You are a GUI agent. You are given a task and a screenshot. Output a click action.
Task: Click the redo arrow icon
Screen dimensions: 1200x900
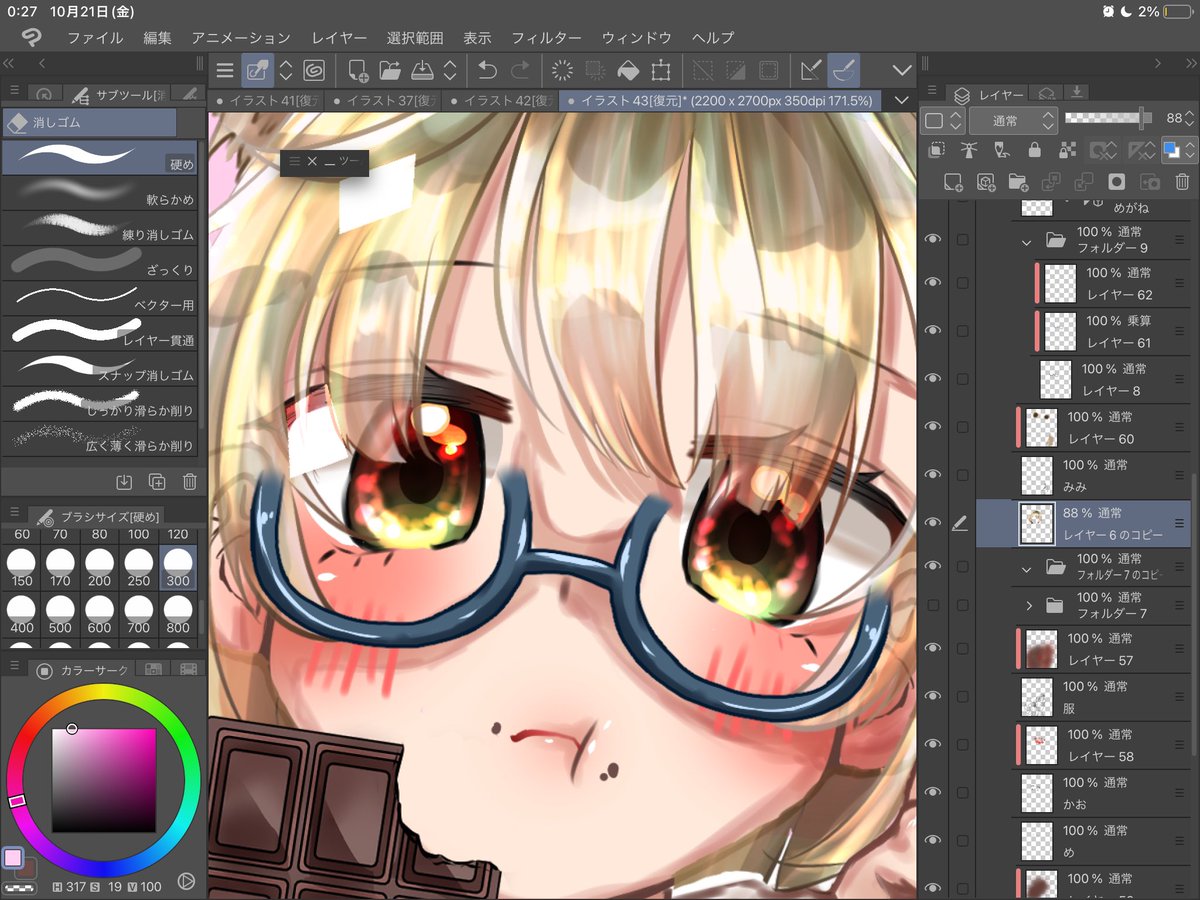[x=520, y=70]
